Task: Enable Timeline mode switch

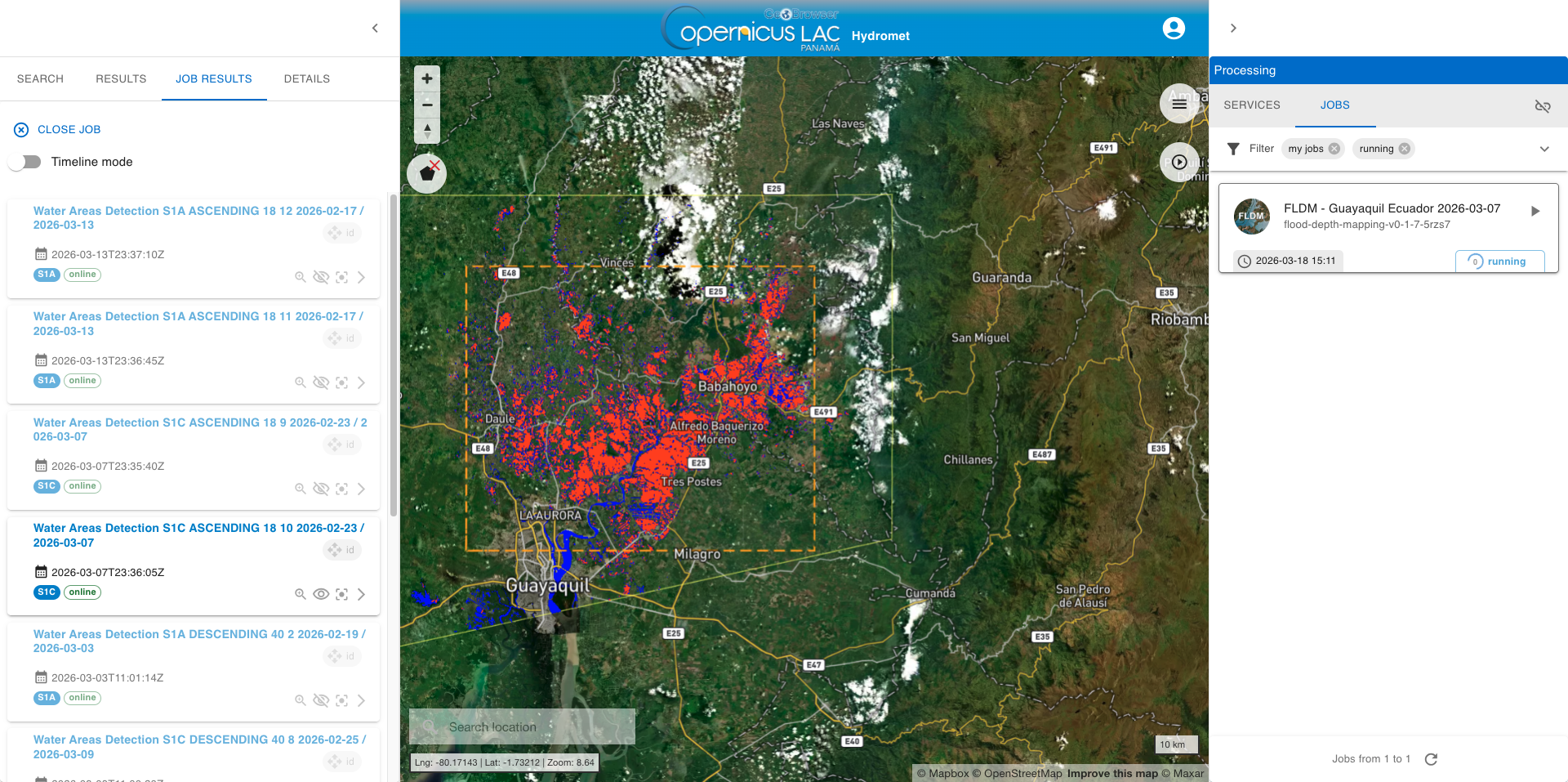Action: [25, 162]
